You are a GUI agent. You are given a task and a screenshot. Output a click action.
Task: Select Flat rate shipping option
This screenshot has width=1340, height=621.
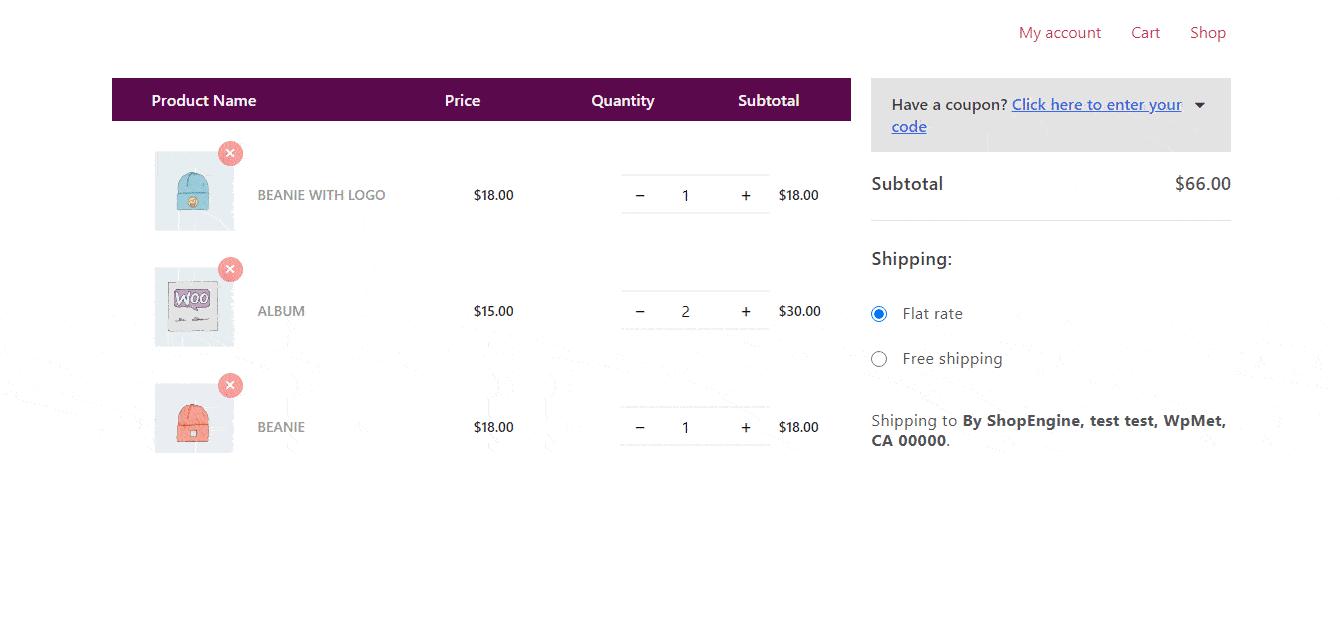click(879, 314)
